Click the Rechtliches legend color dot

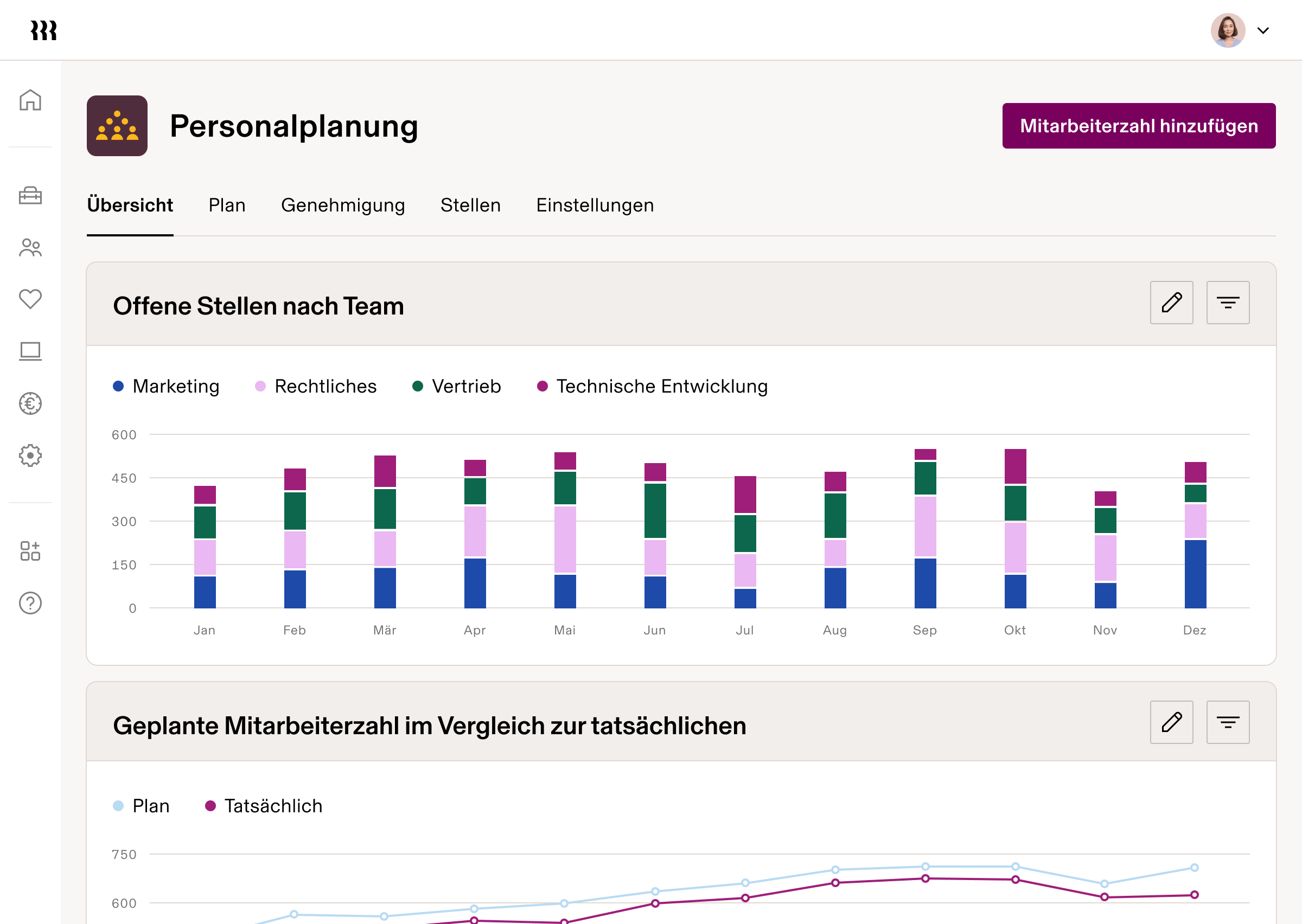tap(259, 386)
